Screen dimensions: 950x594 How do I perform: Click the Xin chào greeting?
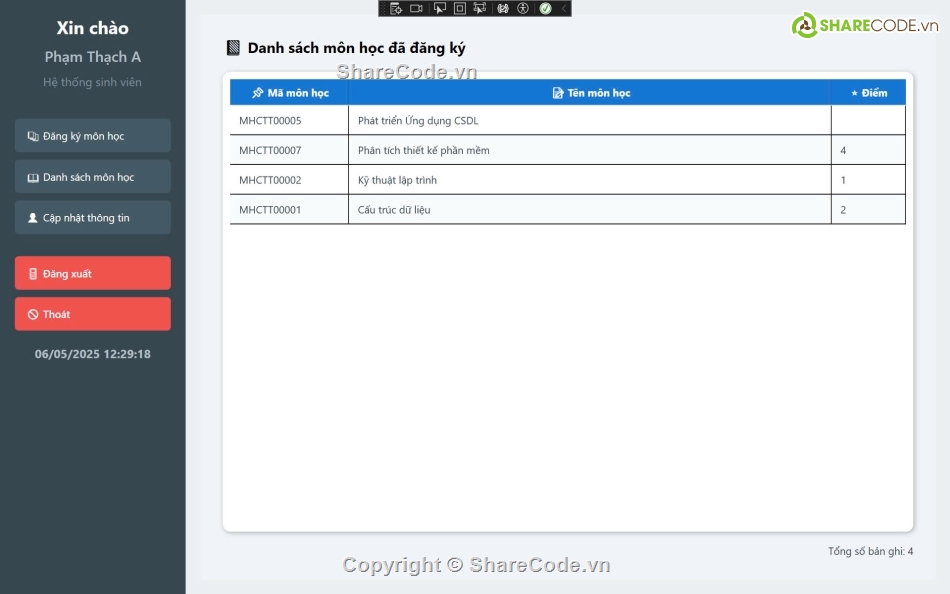(93, 28)
